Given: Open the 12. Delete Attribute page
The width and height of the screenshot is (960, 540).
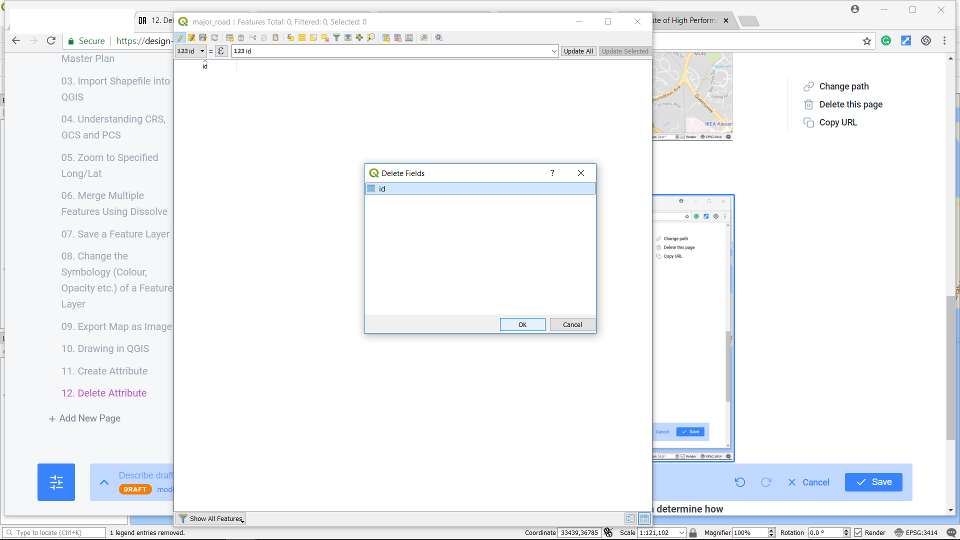Looking at the screenshot, I should (x=104, y=393).
